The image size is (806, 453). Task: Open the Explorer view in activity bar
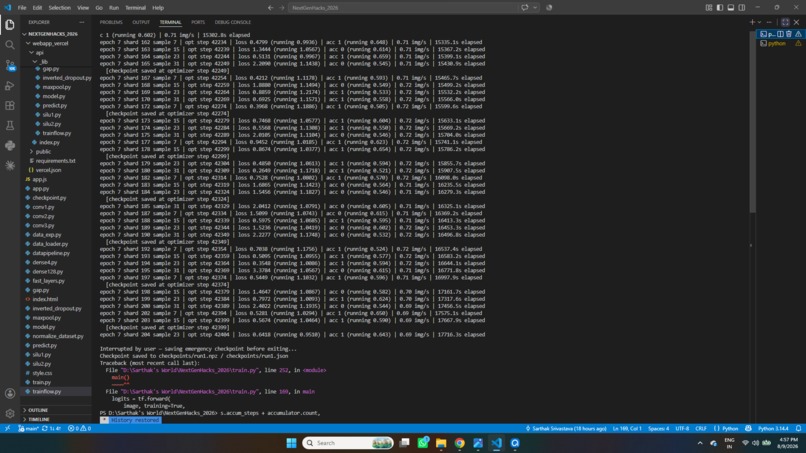(10, 25)
